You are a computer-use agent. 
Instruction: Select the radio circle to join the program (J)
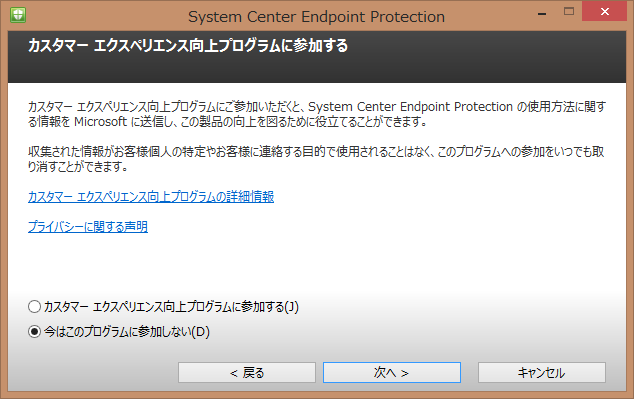(34, 306)
